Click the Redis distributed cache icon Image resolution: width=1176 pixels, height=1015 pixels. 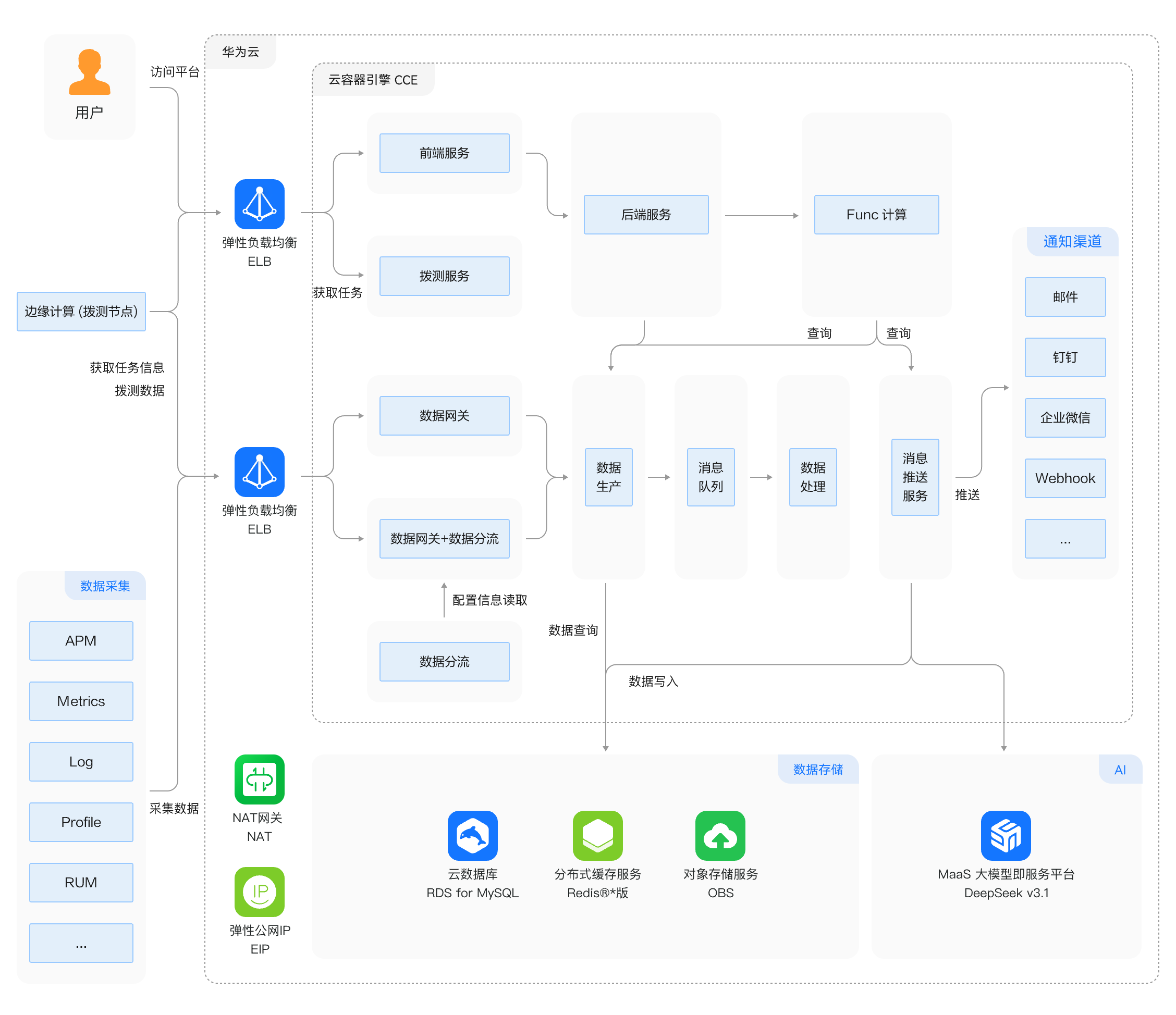597,835
